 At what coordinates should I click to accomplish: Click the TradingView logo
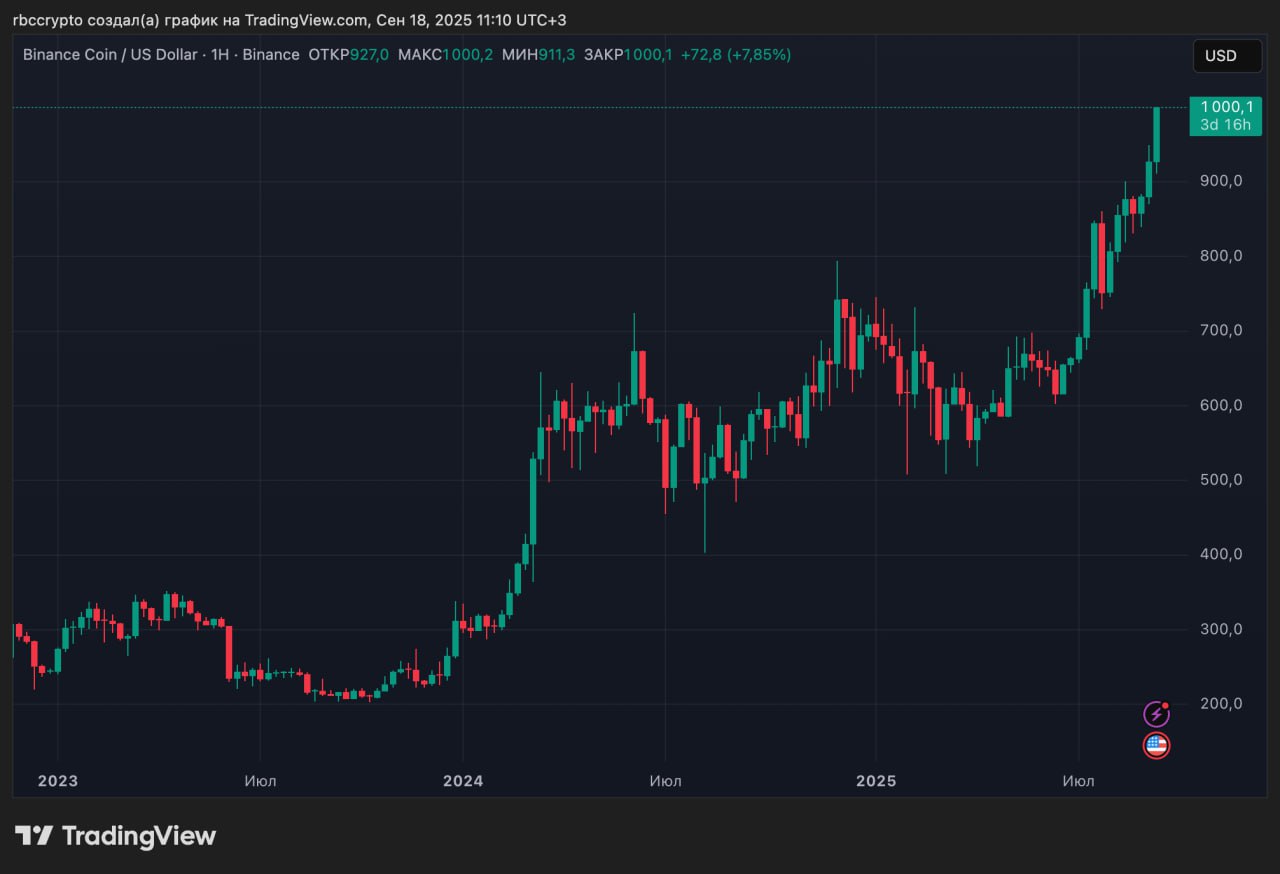point(115,836)
